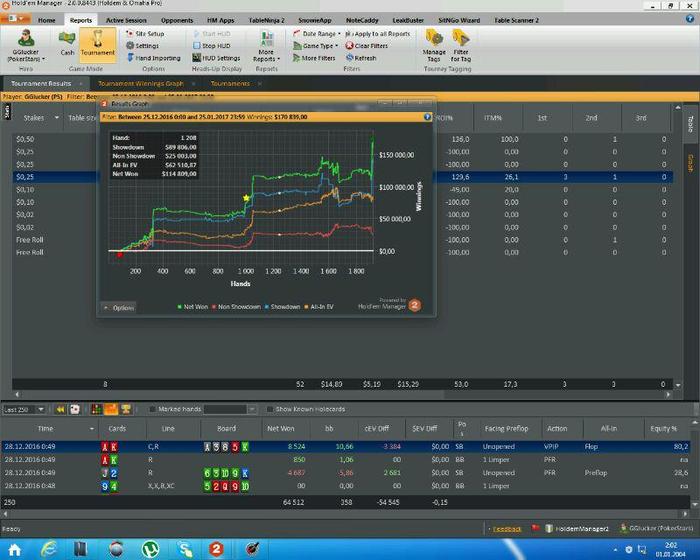
Task: Open the Active Session tab
Action: tap(126, 20)
